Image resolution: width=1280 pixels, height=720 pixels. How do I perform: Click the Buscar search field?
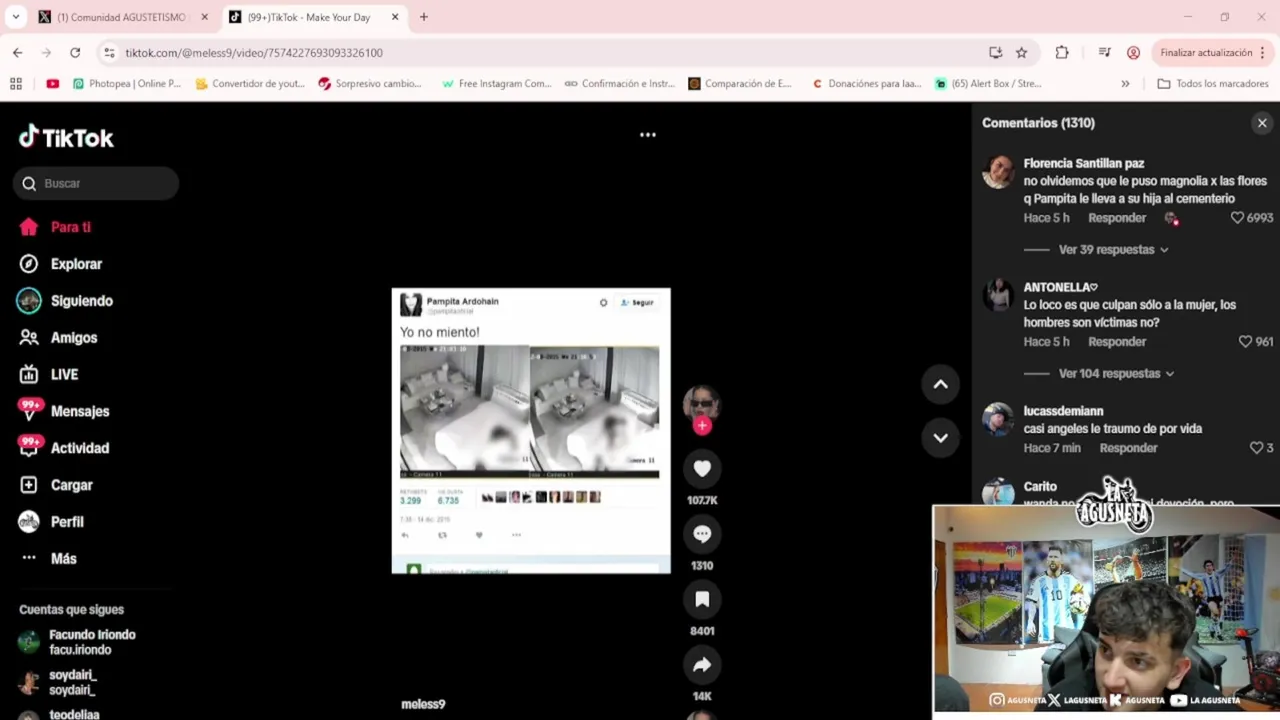pos(96,183)
